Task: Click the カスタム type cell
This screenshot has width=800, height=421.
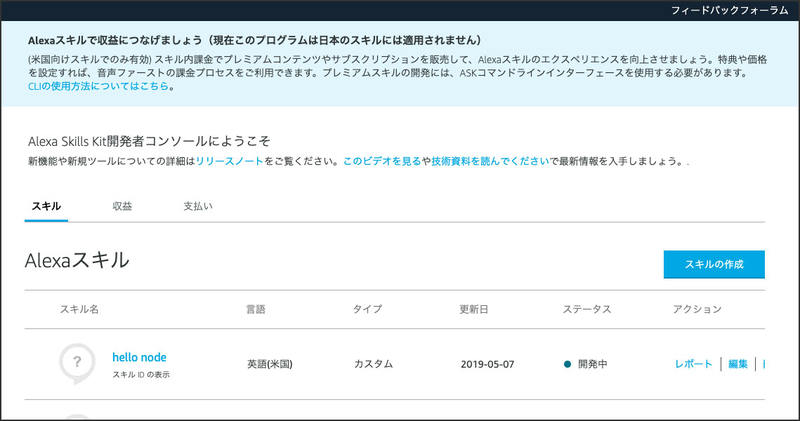Action: point(373,364)
